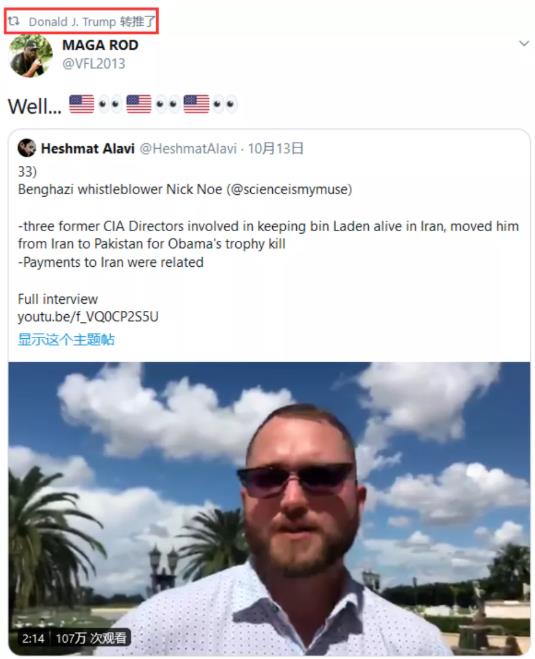This screenshot has height=659, width=535.
Task: Open MAGA ROD's profile avatar
Action: point(31,56)
